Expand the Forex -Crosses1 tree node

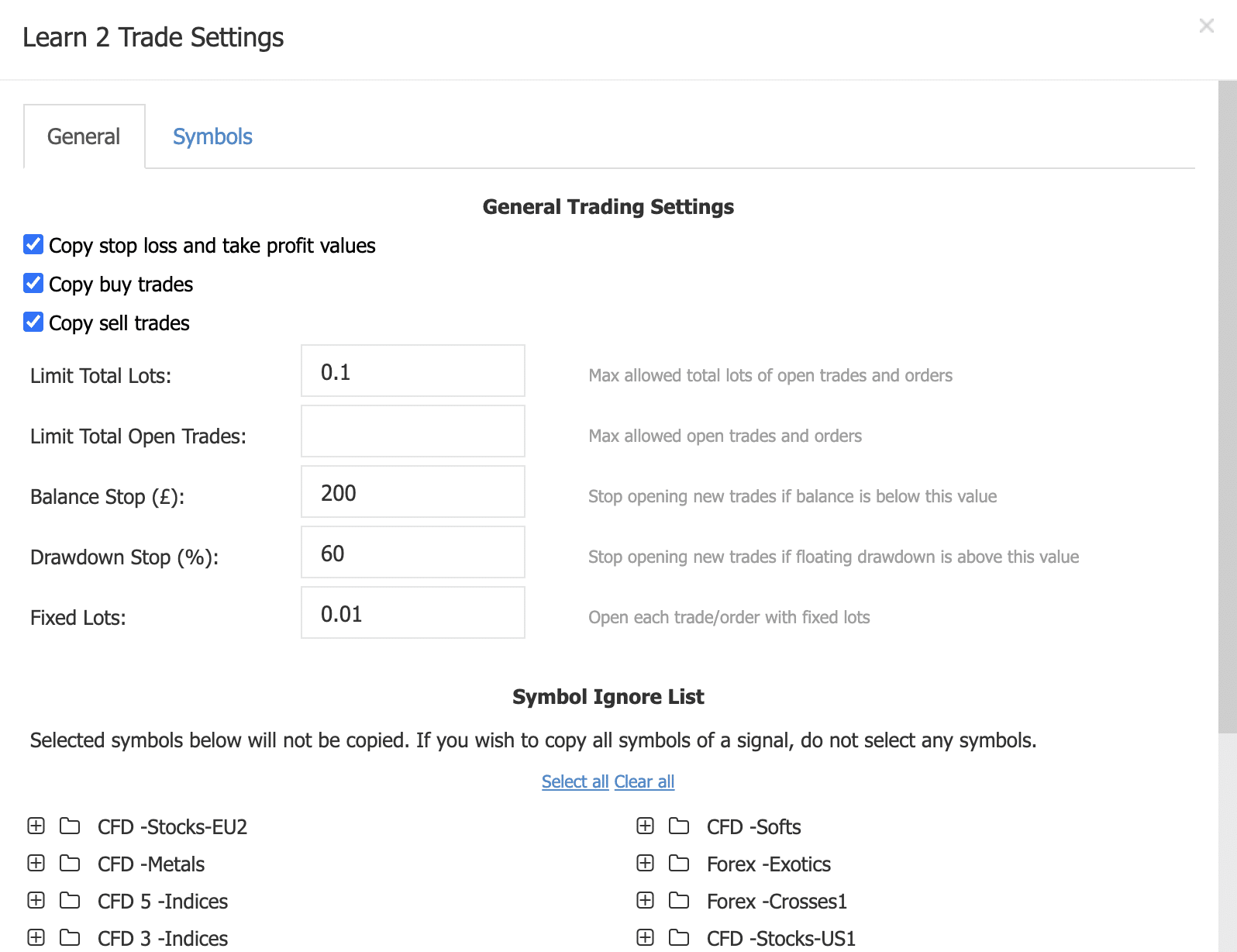point(646,901)
